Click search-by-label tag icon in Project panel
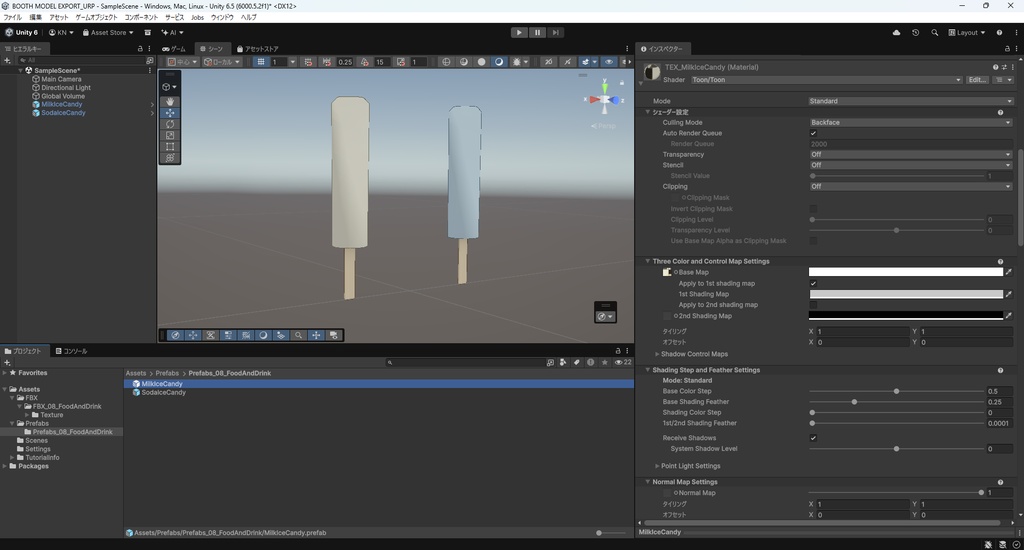Image resolution: width=1024 pixels, height=550 pixels. (x=577, y=362)
